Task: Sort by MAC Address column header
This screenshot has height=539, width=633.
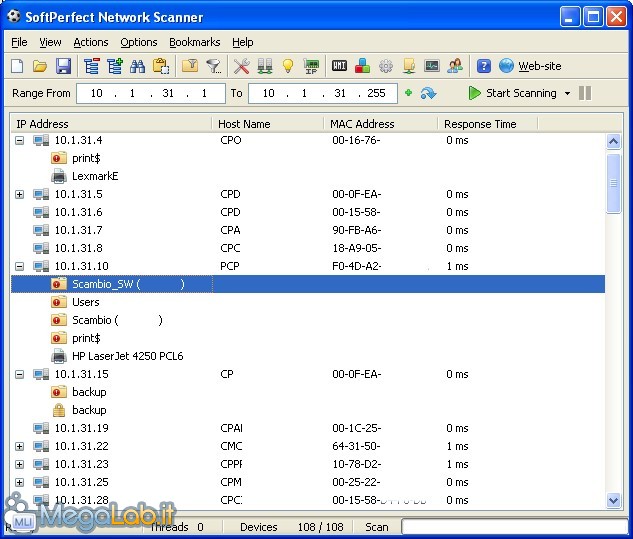Action: (381, 124)
